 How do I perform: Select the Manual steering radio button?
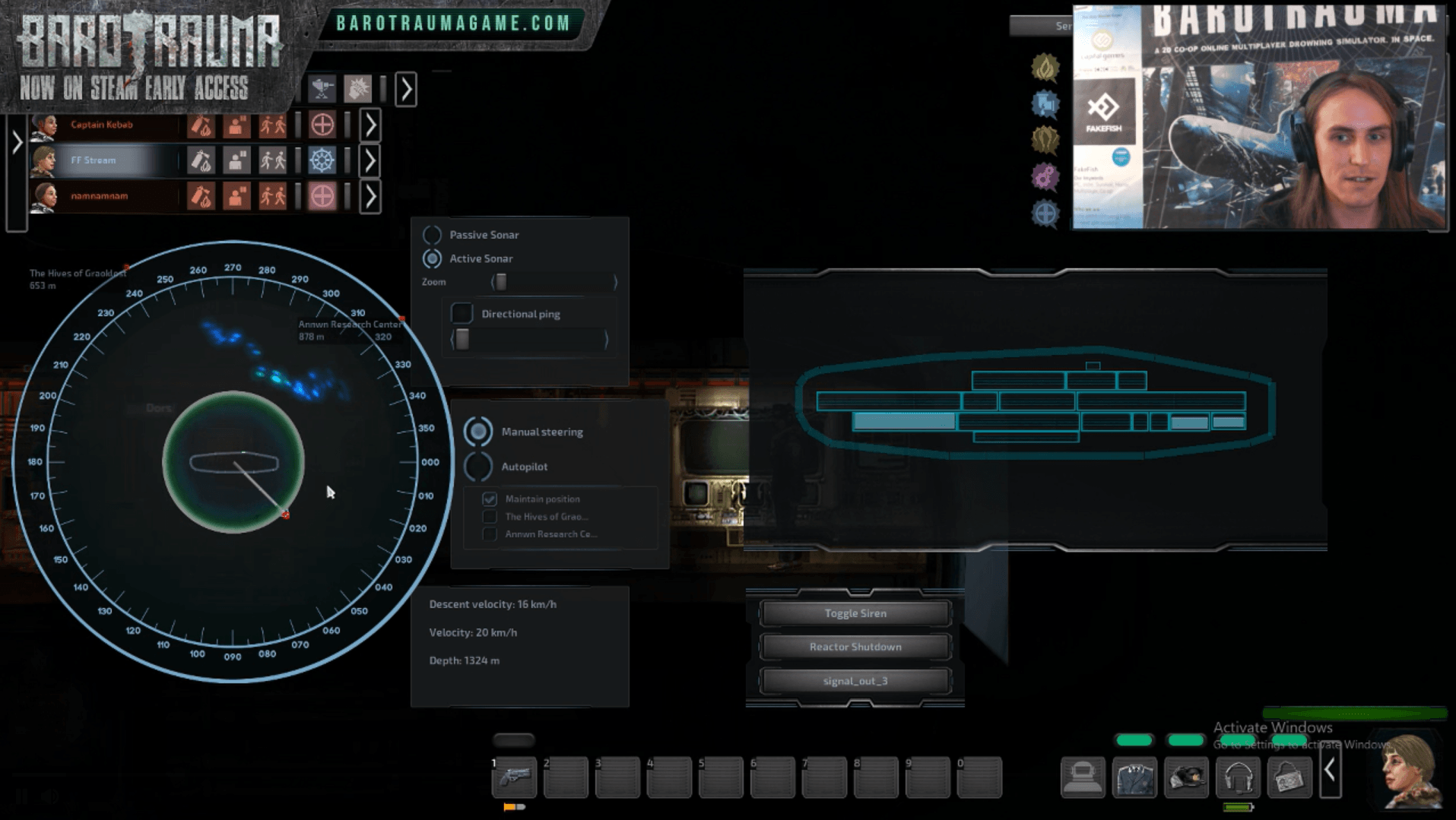point(478,432)
